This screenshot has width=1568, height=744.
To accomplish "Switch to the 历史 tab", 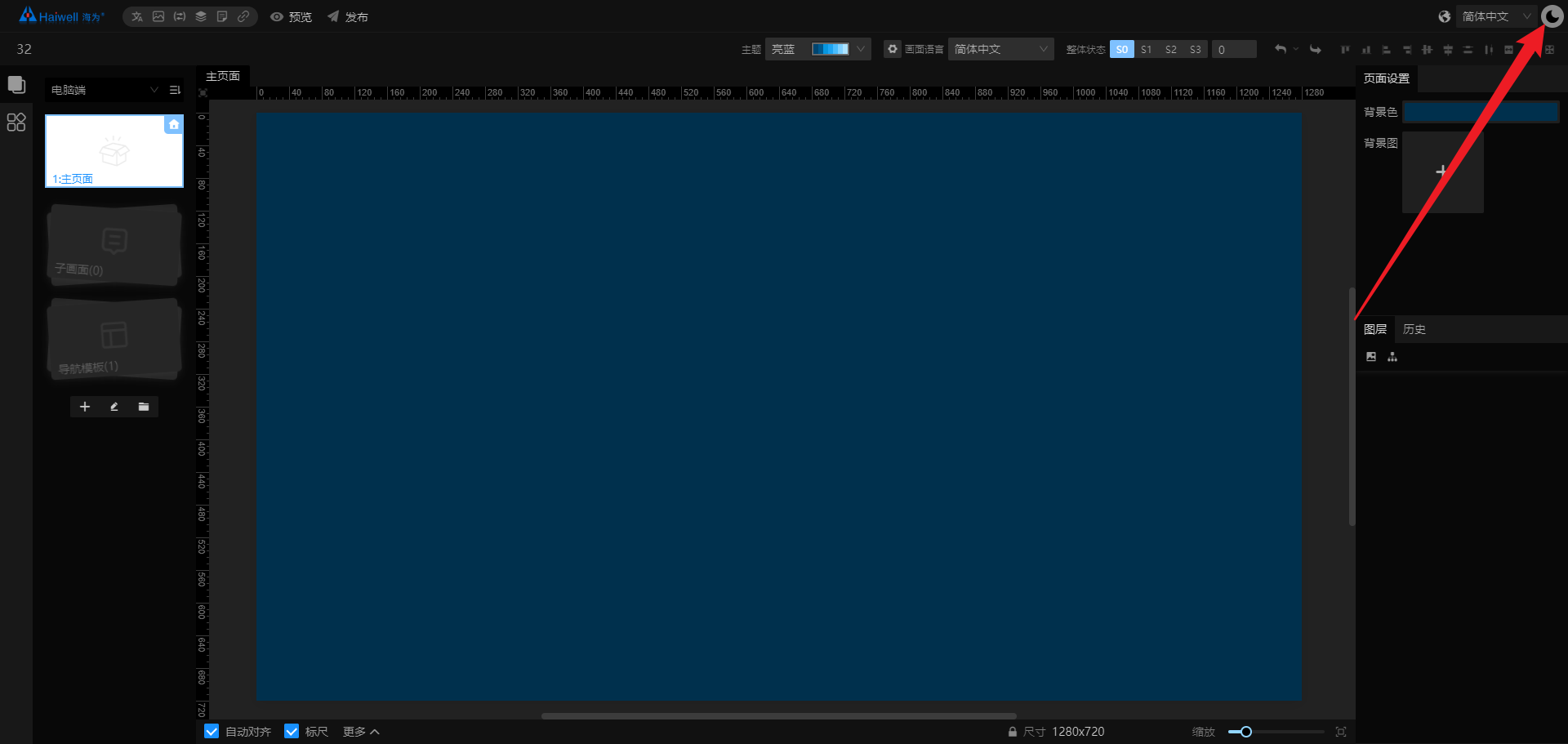I will [x=1414, y=329].
